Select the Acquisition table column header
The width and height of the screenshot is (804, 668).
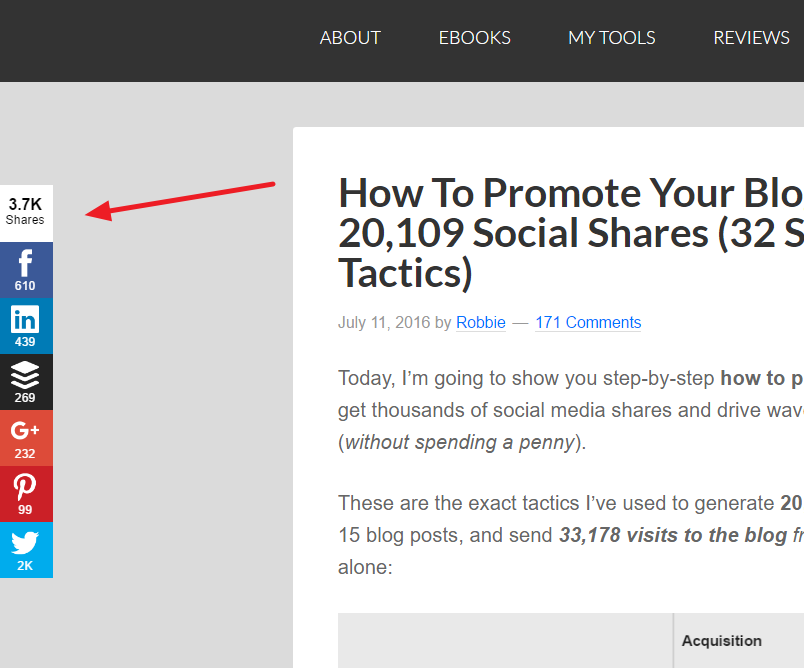pos(721,641)
